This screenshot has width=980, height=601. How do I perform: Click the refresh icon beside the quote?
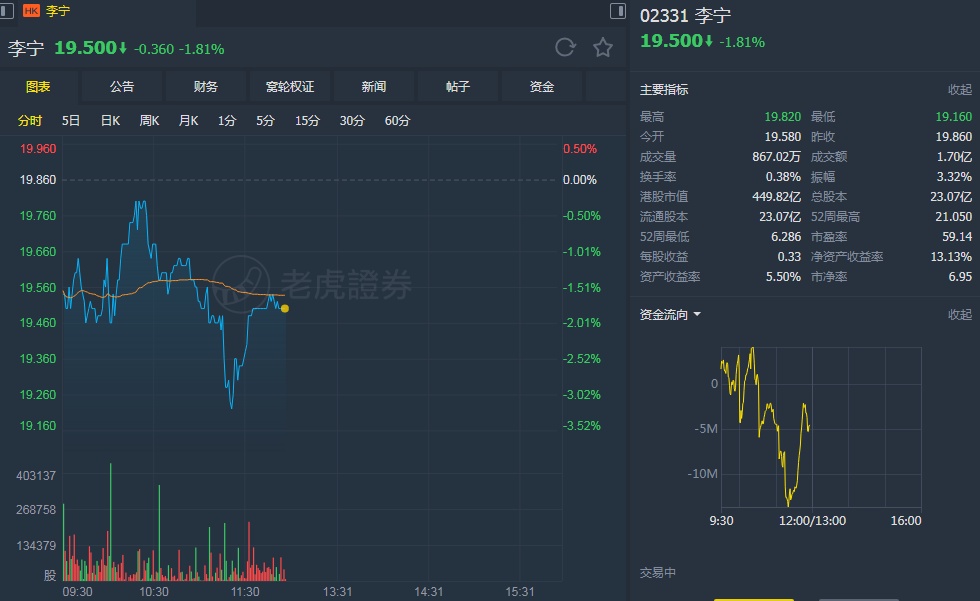(565, 47)
